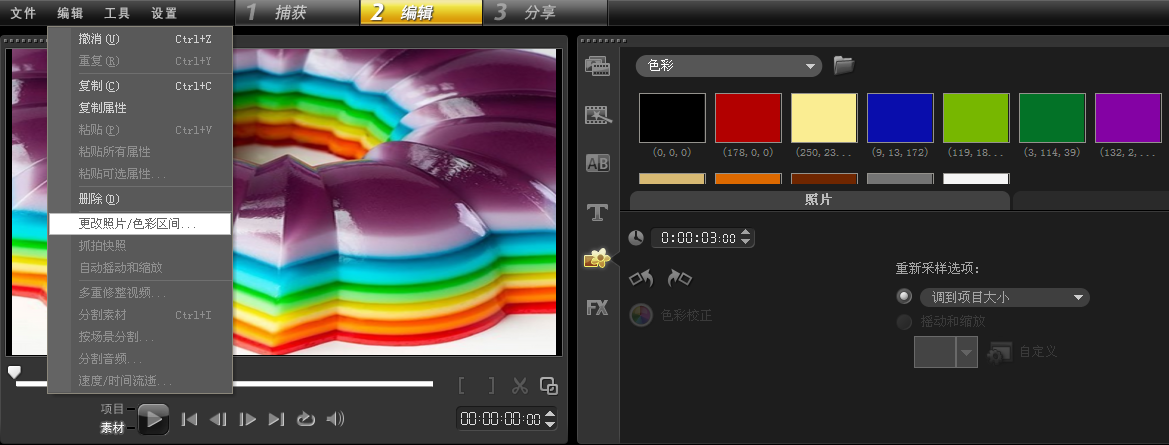Select the black (0, 0, 0) swatch
The image size is (1169, 445).
tap(672, 118)
